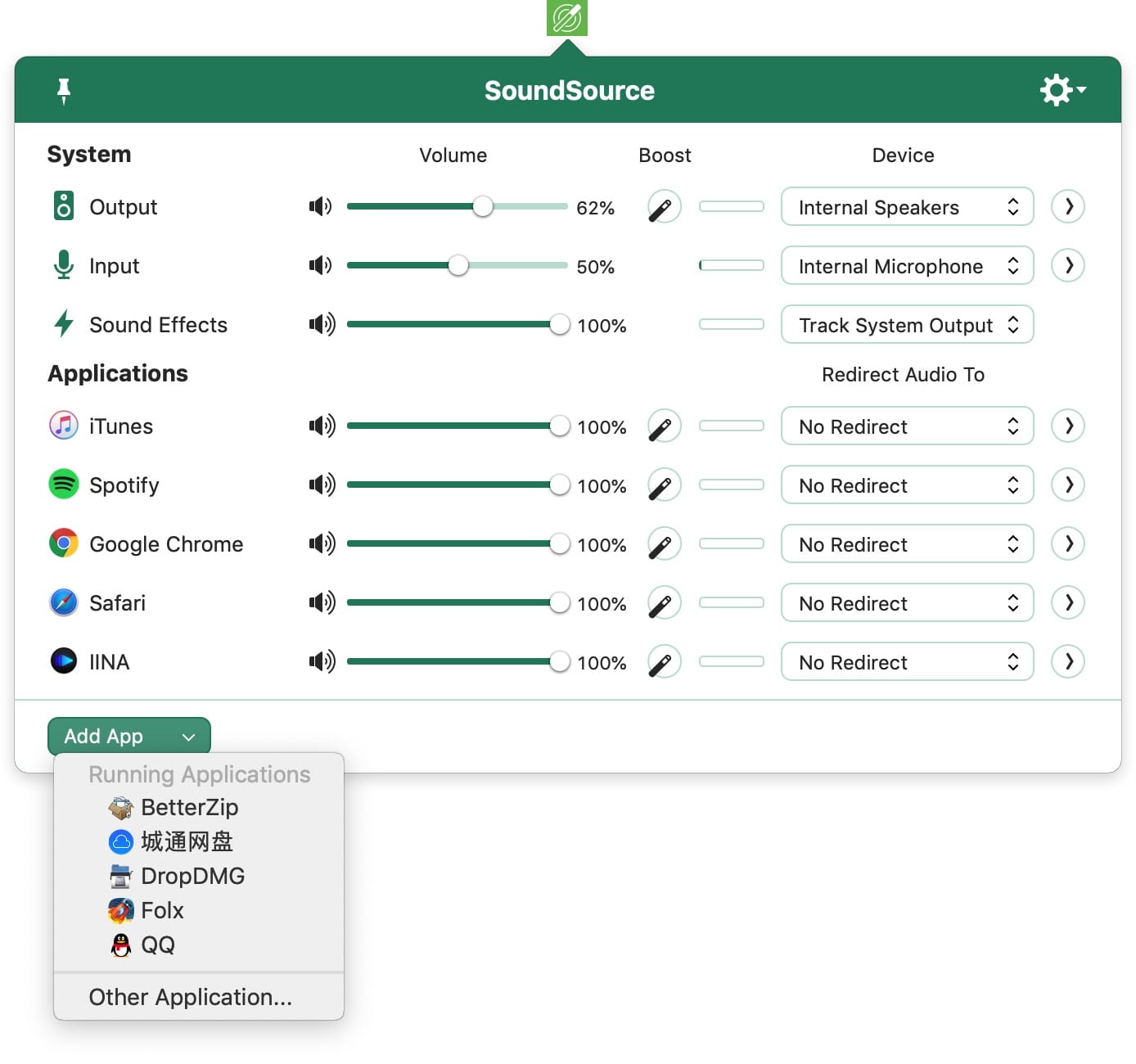The height and width of the screenshot is (1064, 1136).
Task: Mute the system Output volume
Action: tap(320, 207)
